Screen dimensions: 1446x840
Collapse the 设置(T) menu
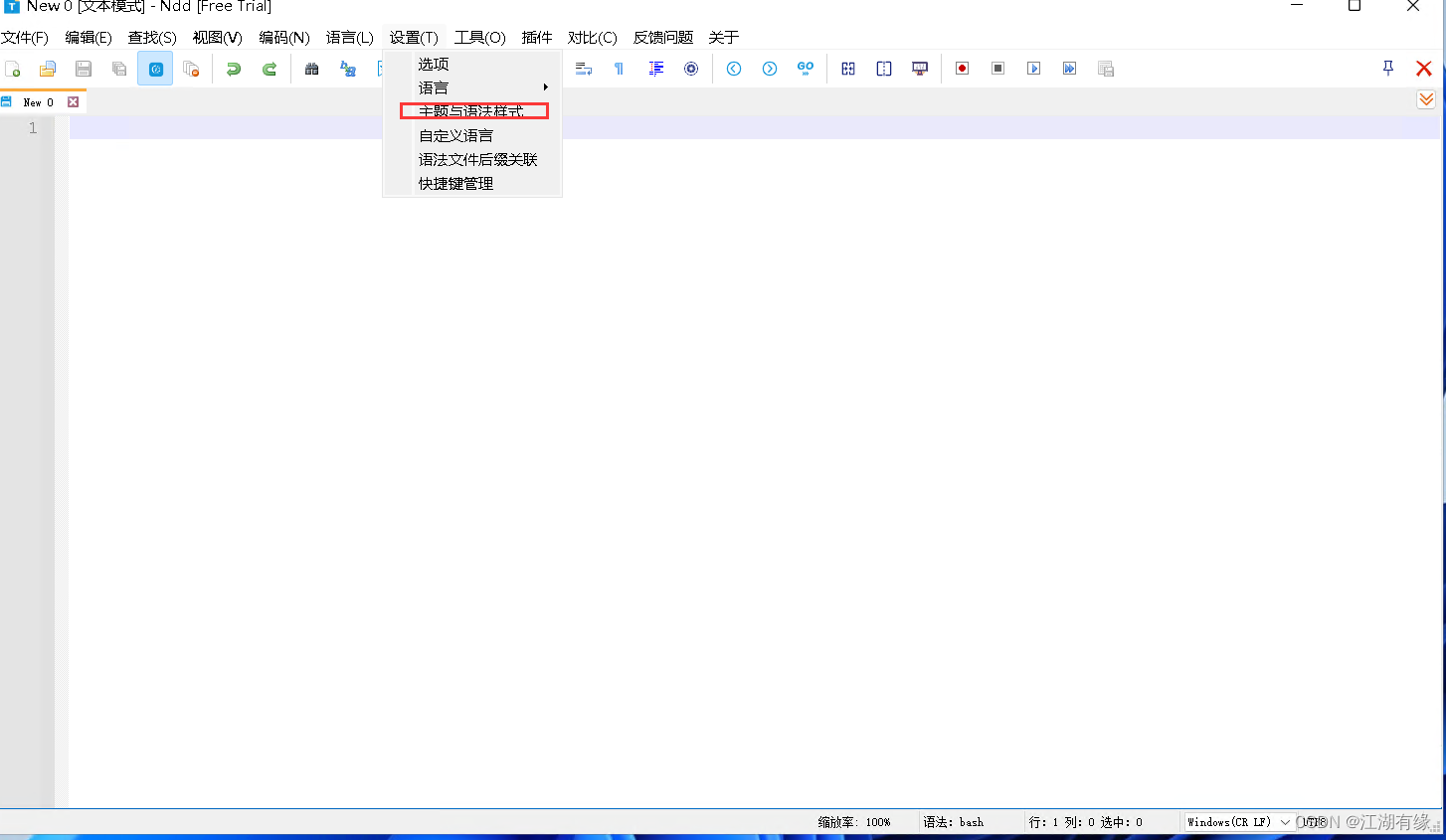(x=414, y=38)
